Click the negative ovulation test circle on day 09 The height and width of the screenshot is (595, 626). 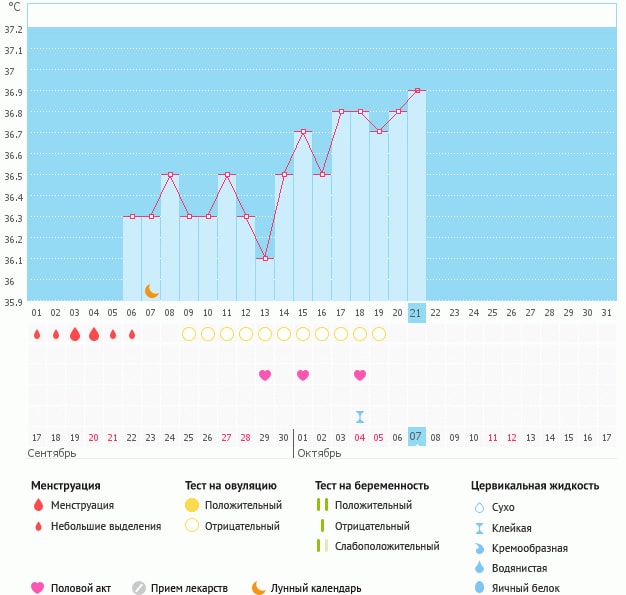click(189, 334)
